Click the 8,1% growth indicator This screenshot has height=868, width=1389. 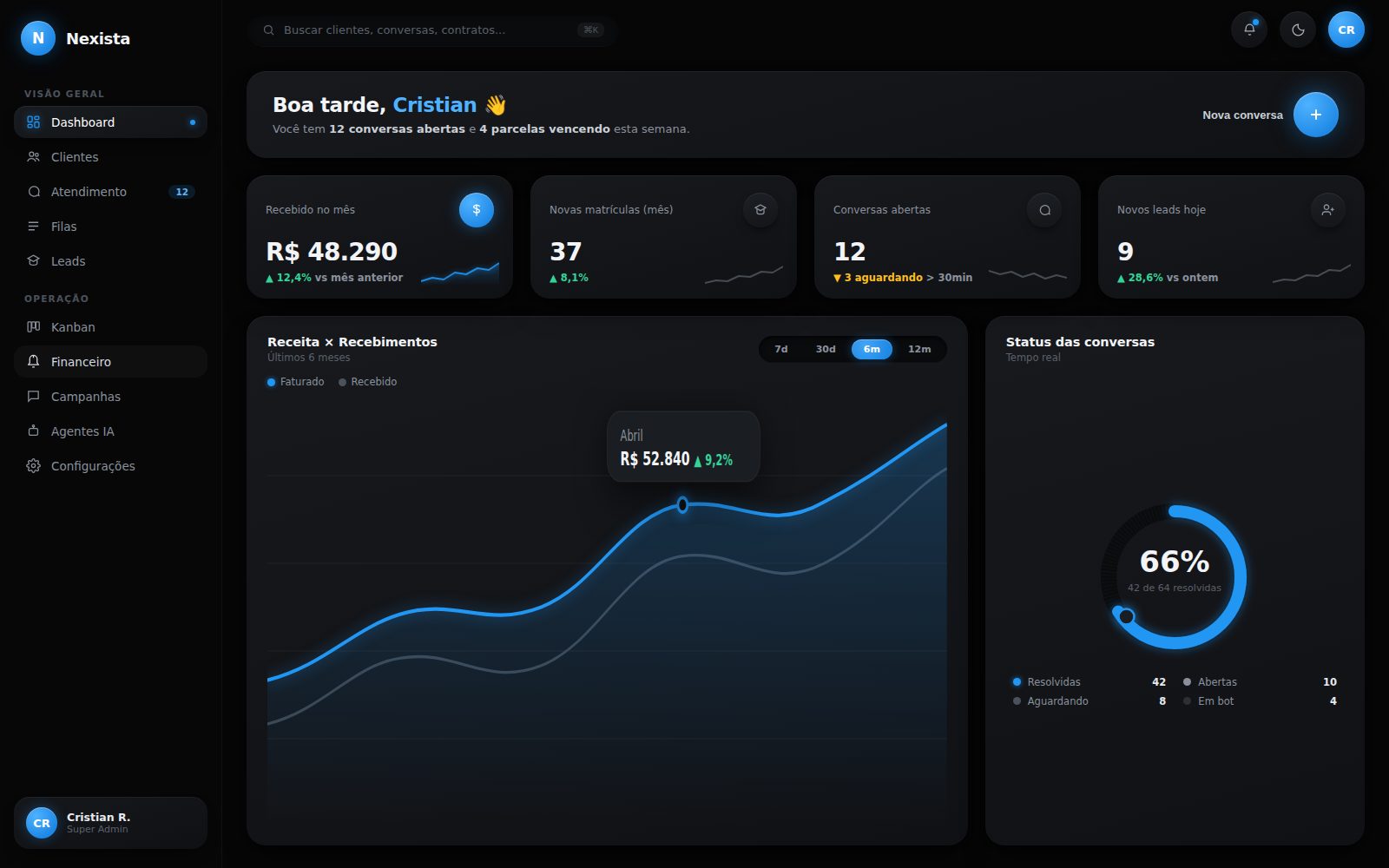point(569,278)
